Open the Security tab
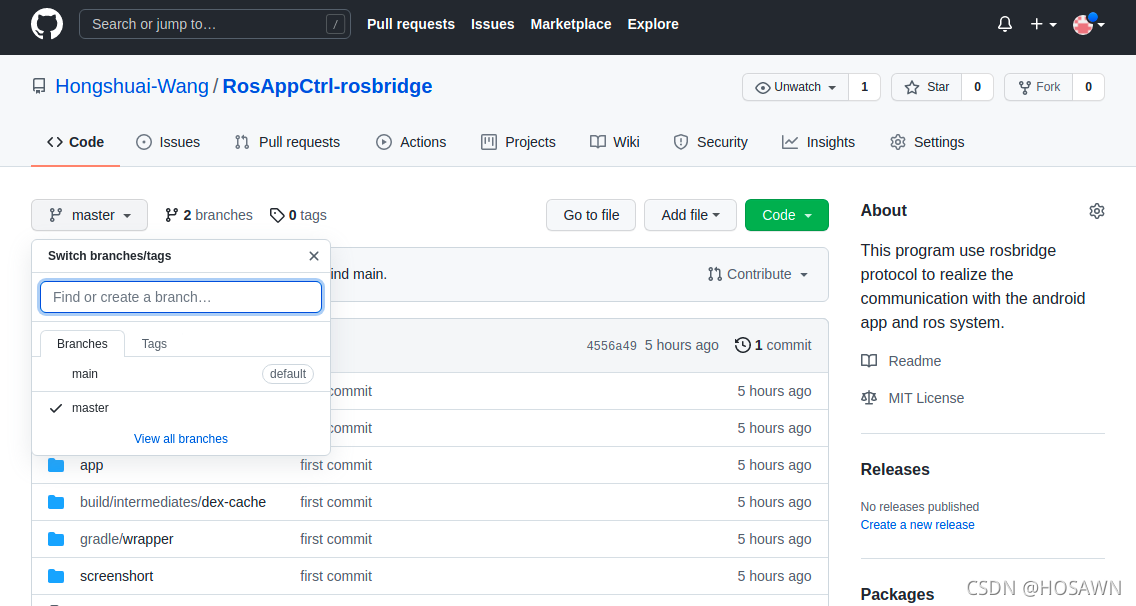This screenshot has width=1136, height=606. [710, 142]
